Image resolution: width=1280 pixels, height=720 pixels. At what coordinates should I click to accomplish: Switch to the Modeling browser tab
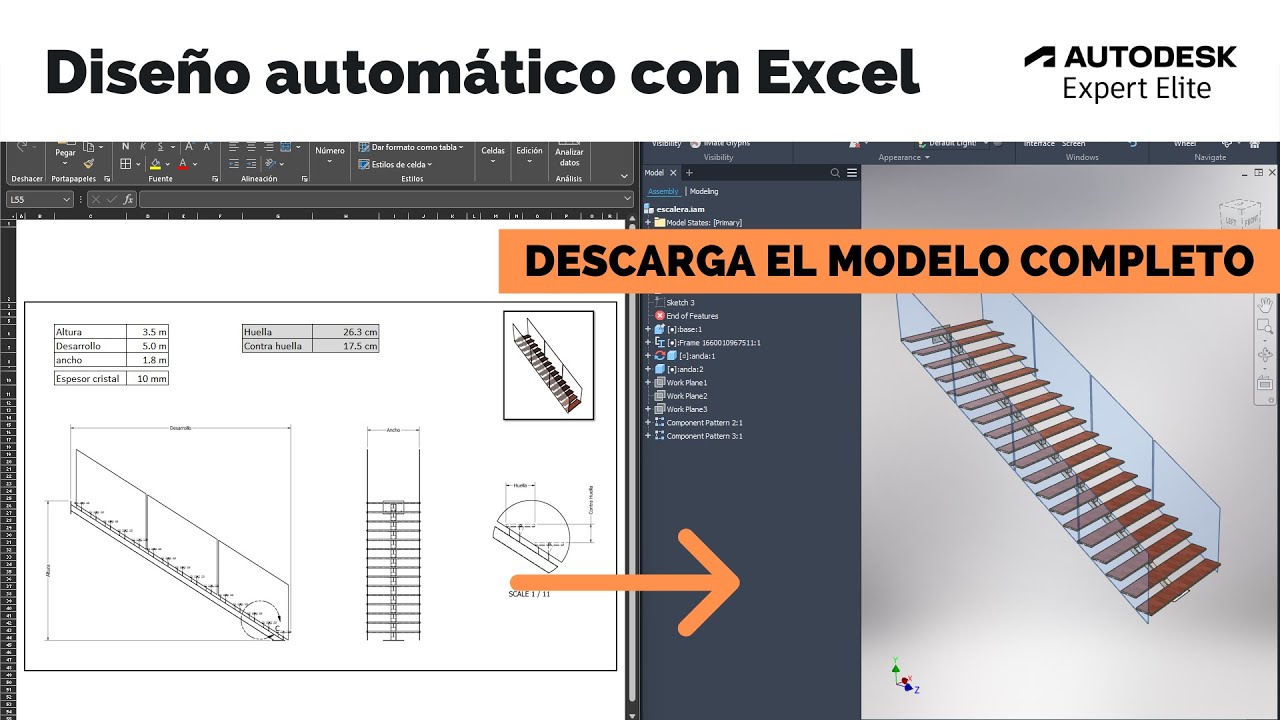[x=704, y=191]
